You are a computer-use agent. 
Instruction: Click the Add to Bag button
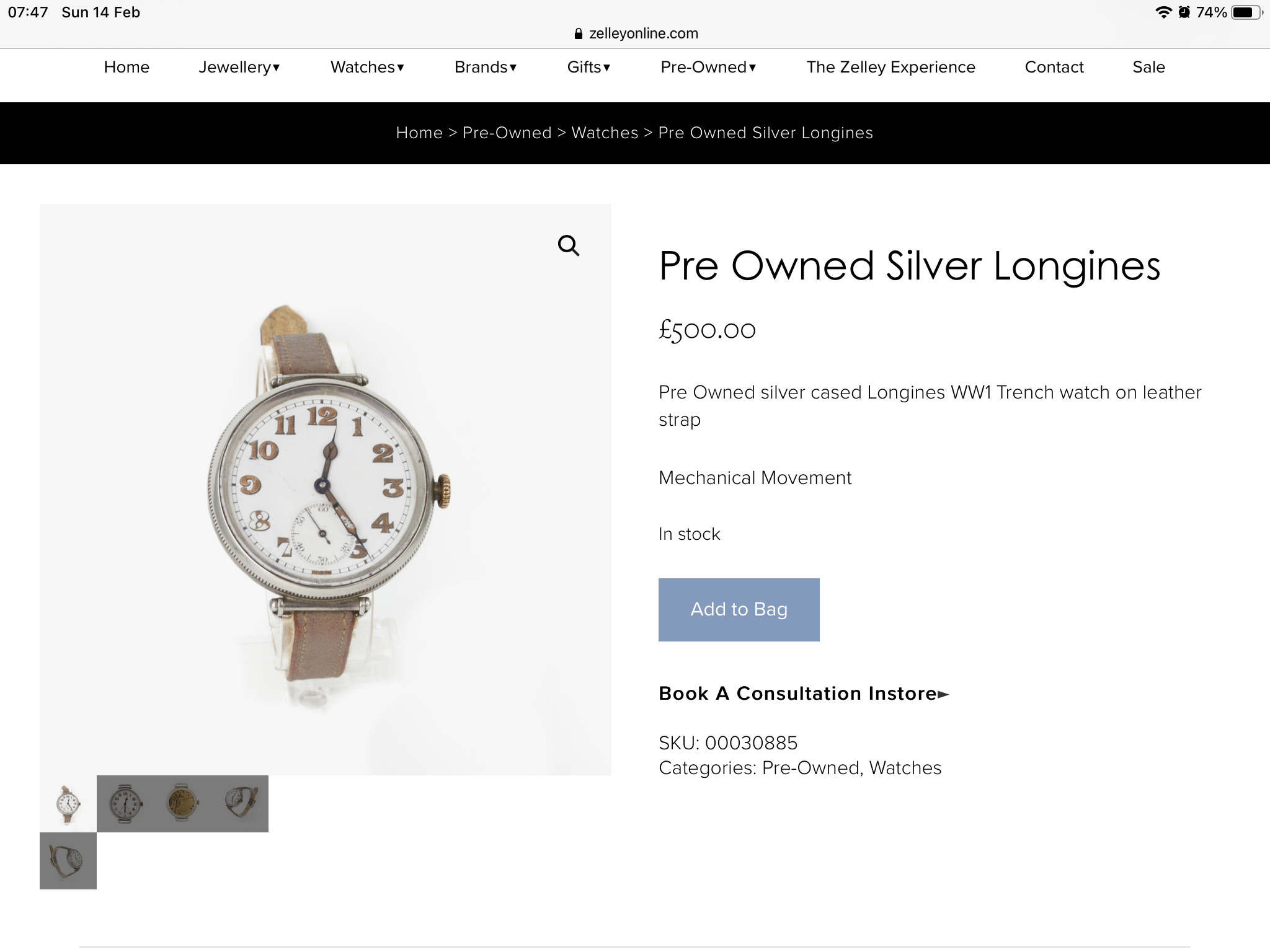tap(739, 609)
